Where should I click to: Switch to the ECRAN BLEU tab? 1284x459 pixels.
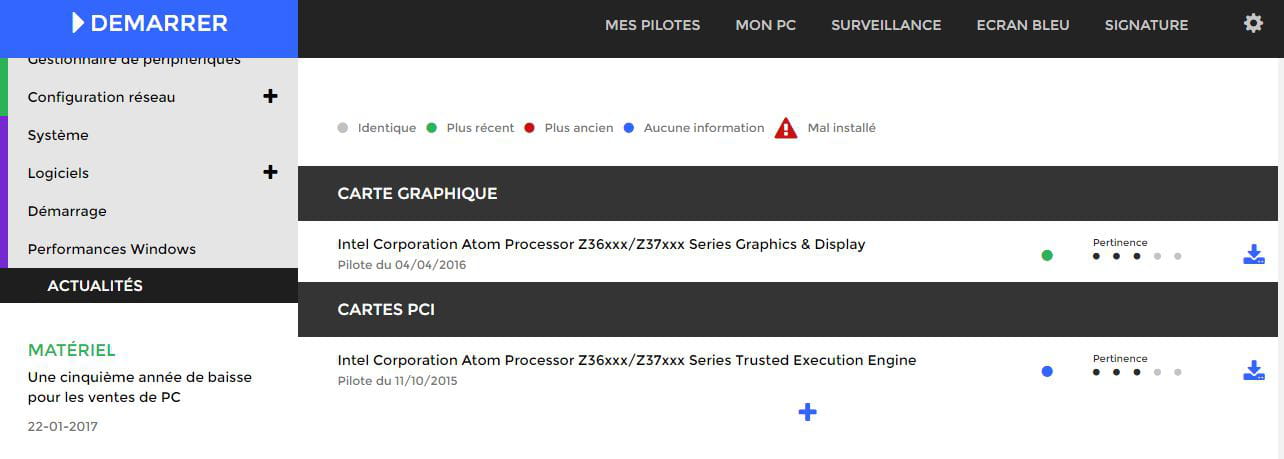click(1023, 25)
